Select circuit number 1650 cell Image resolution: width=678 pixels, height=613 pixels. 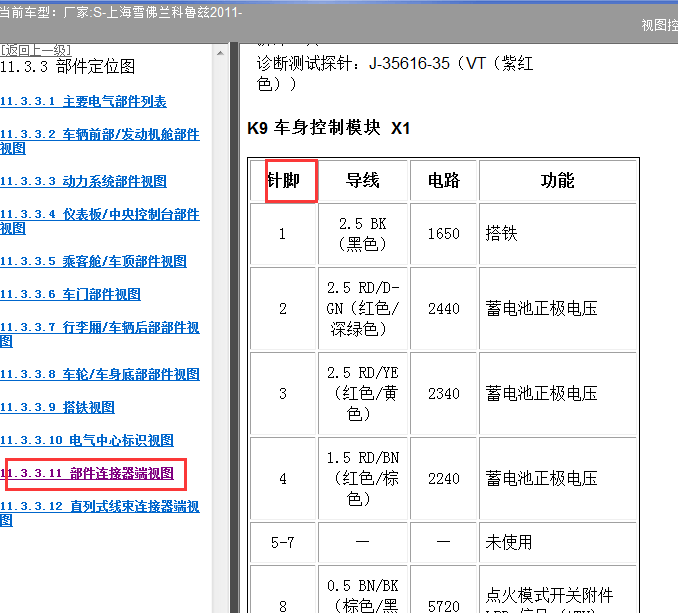click(443, 234)
